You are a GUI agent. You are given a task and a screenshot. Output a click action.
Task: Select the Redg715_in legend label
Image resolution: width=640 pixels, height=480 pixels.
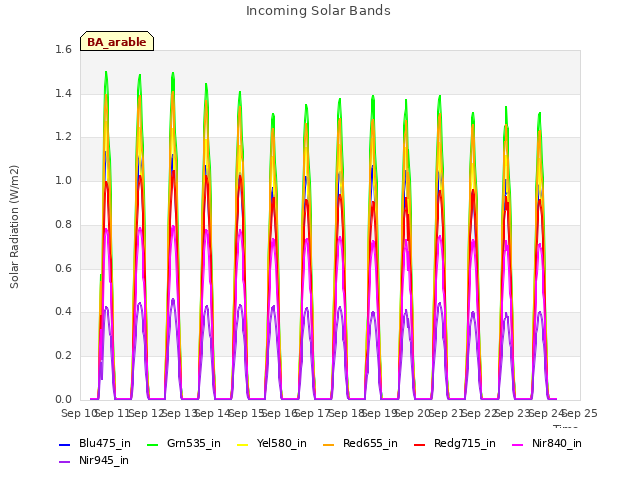pyautogui.click(x=465, y=443)
